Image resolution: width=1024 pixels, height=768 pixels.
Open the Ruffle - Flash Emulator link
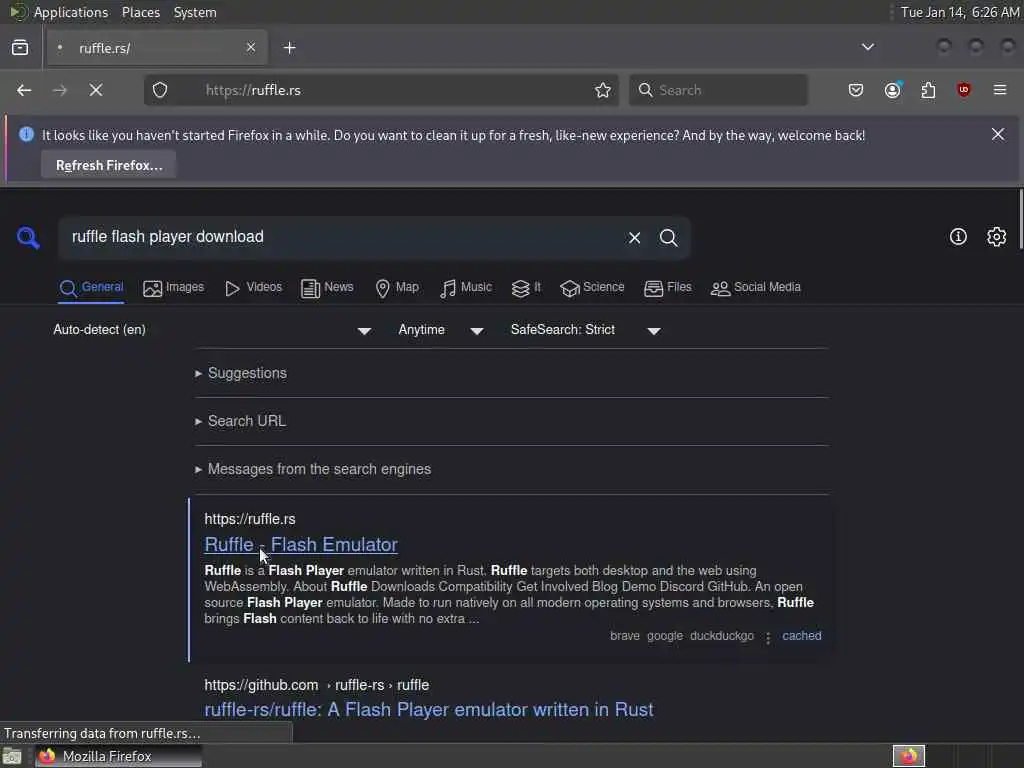pos(301,544)
